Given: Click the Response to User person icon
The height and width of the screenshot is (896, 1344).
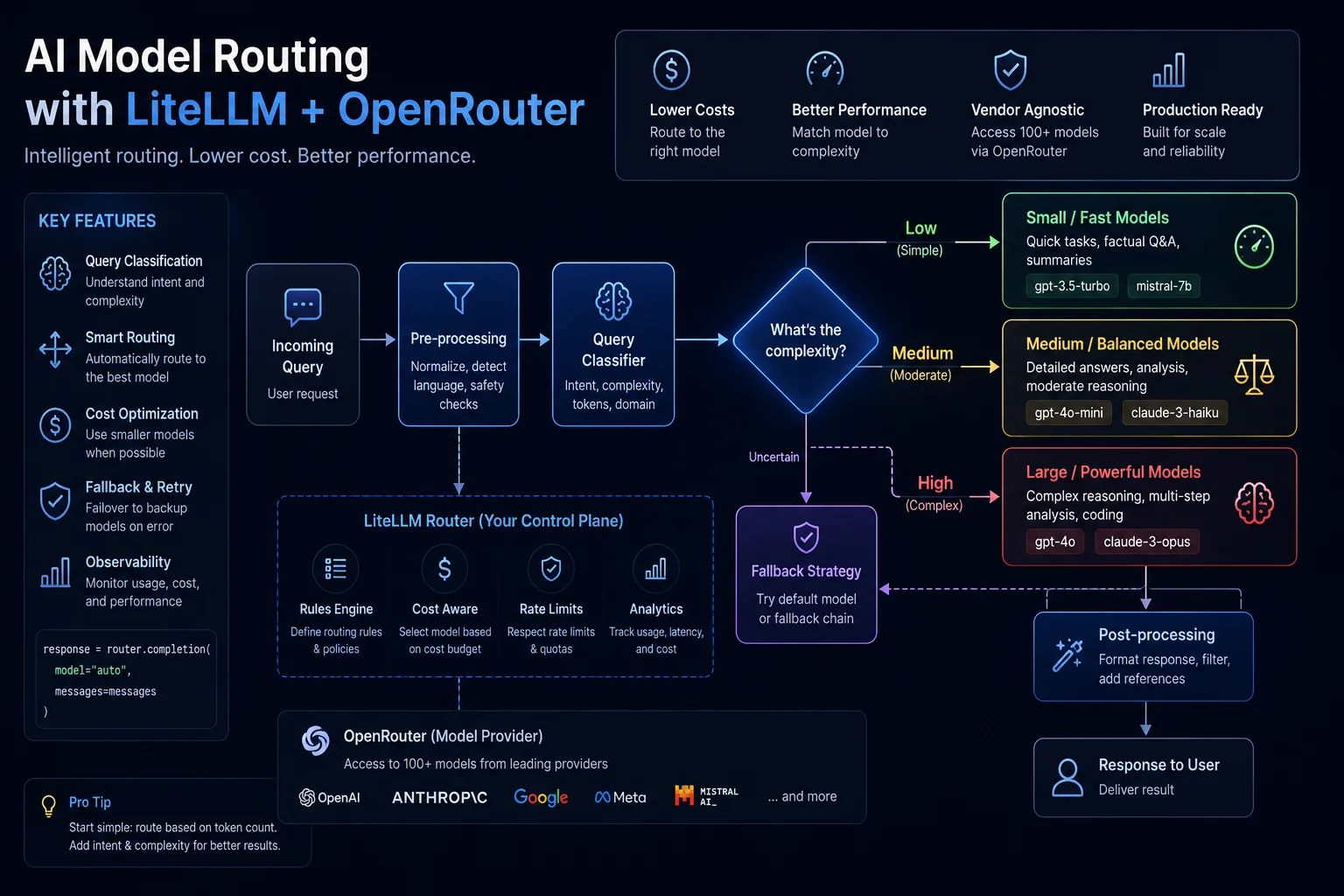Looking at the screenshot, I should coord(1067,777).
